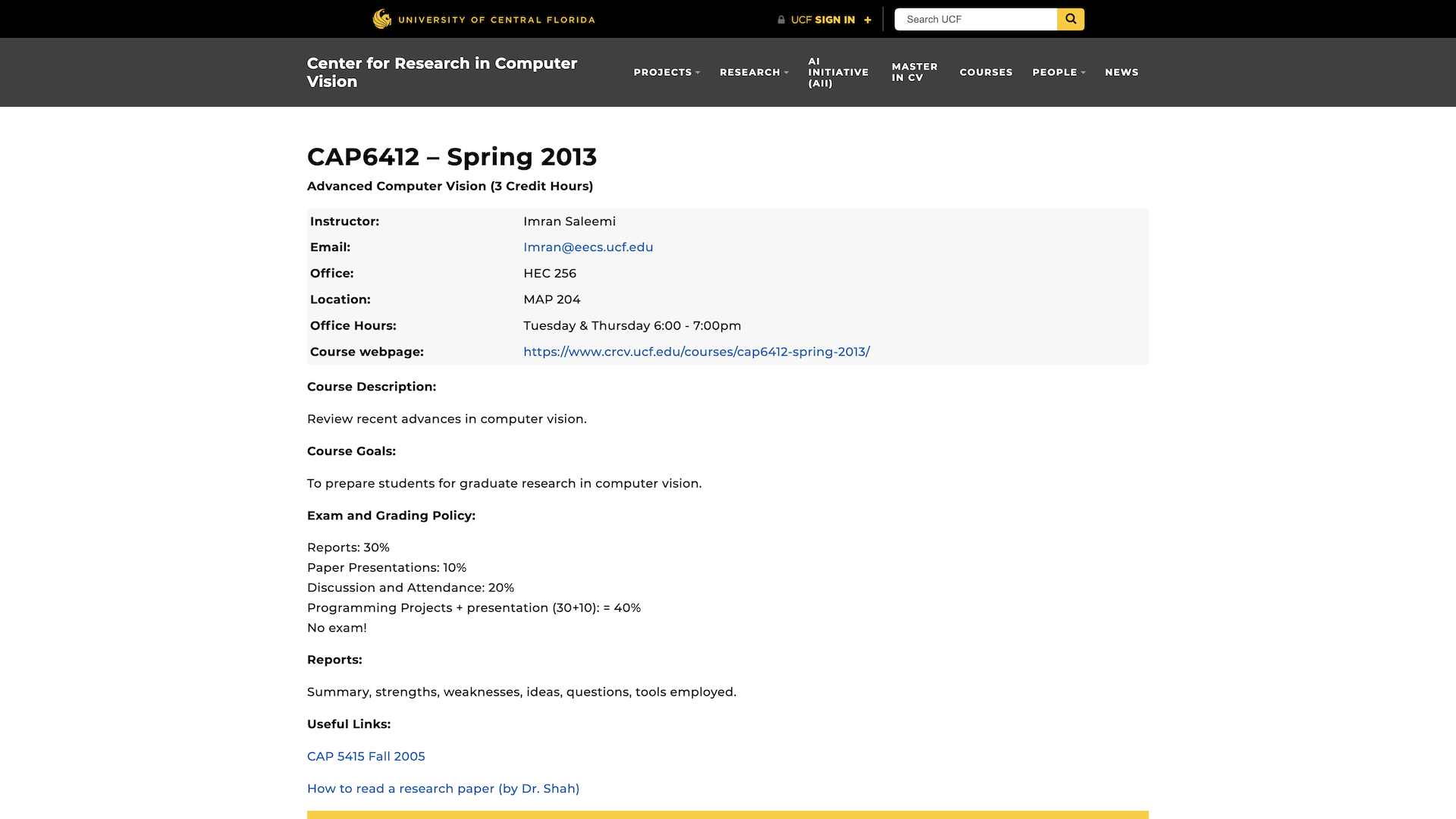
Task: Open the cap6412-spring-2013 course webpage link
Action: pyautogui.click(x=696, y=352)
